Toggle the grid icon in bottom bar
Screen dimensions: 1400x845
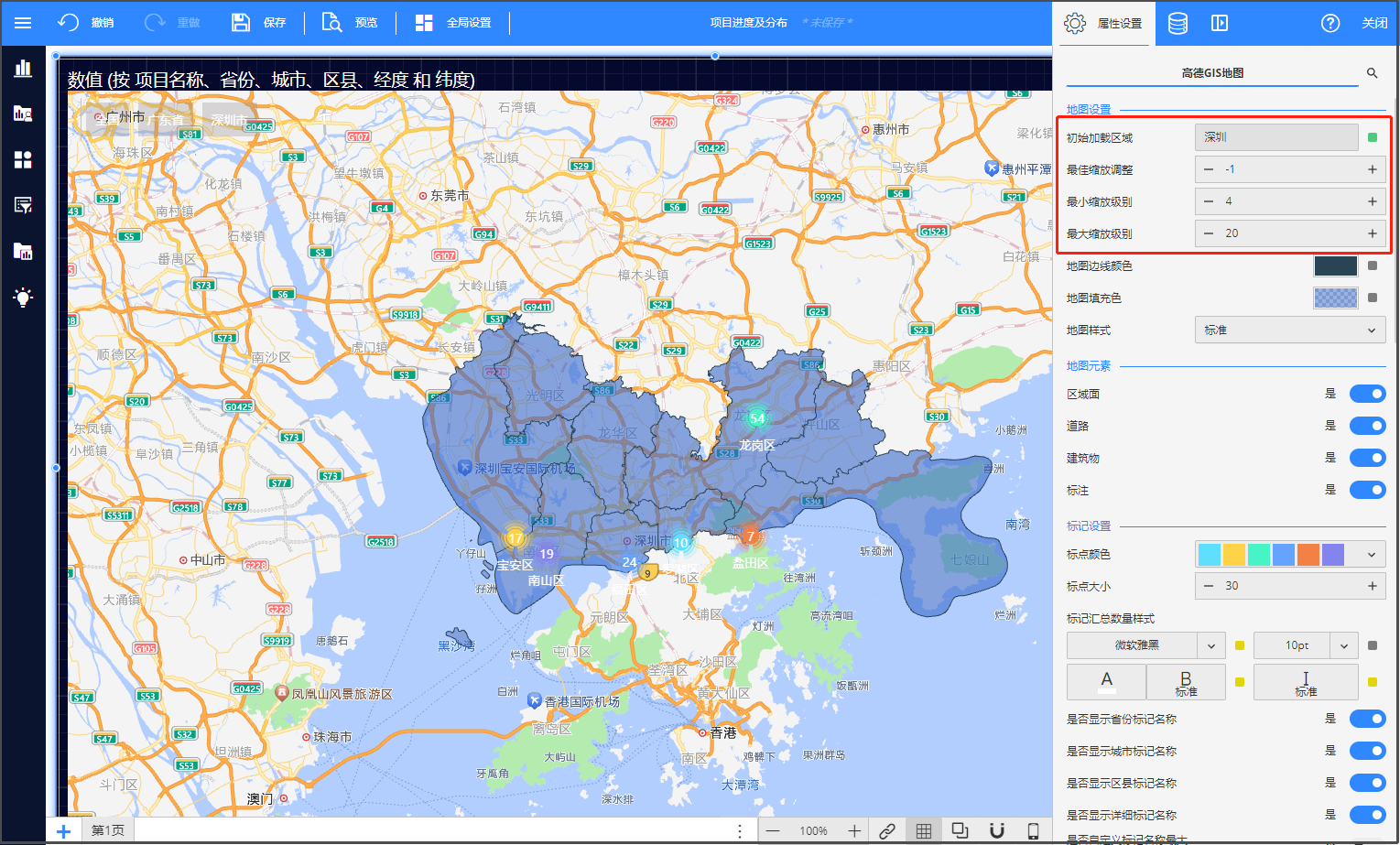923,830
